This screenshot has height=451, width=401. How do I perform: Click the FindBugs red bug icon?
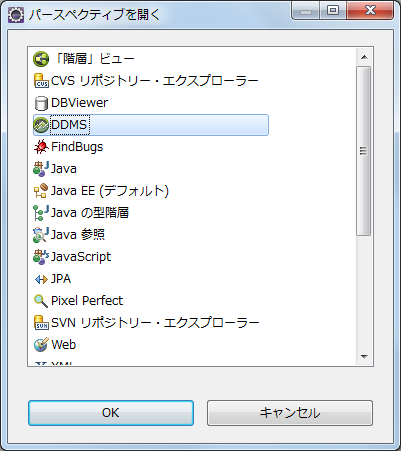click(x=41, y=147)
